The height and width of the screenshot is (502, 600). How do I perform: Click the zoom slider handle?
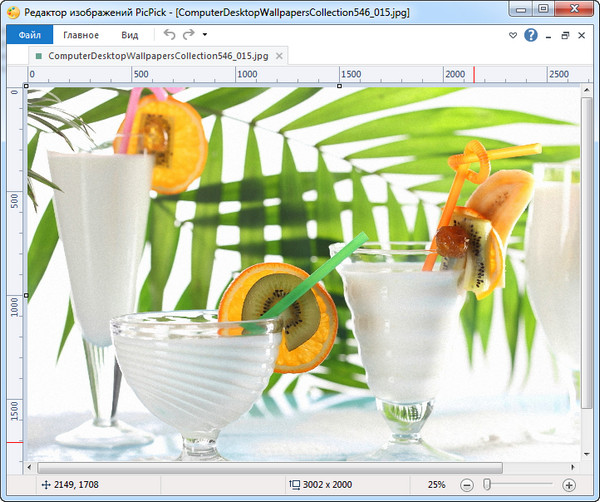coord(487,484)
